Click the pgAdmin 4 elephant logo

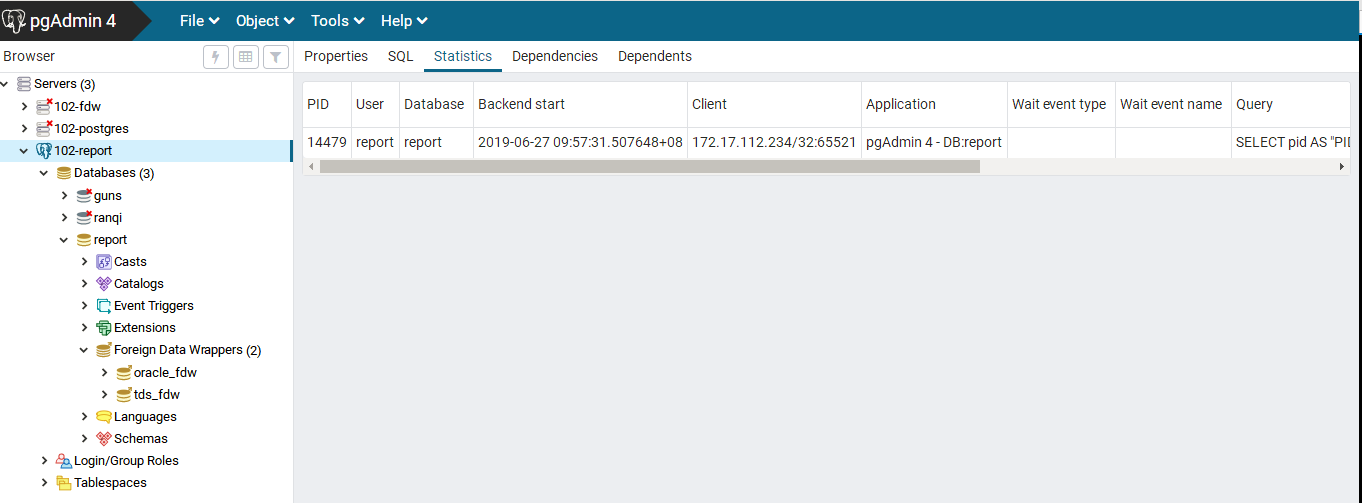tap(15, 20)
